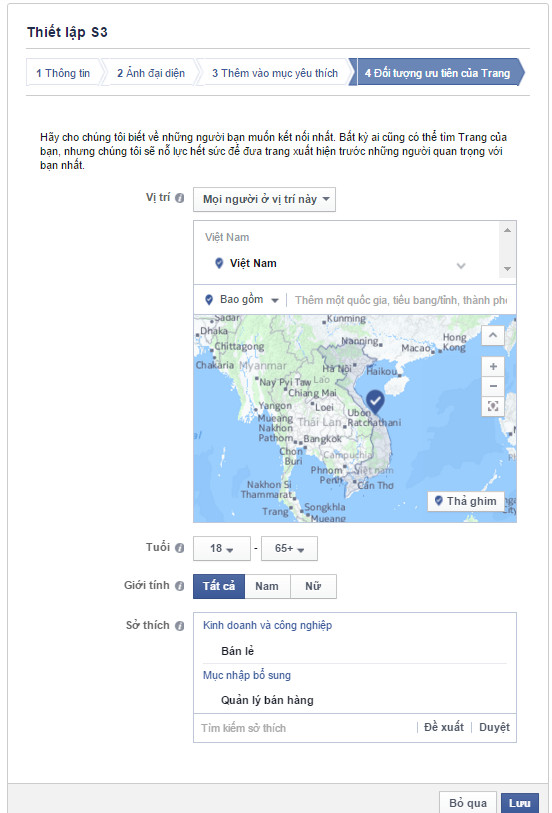Open the Mọi người ở vị trí này dropdown
This screenshot has width=552, height=813.
[x=264, y=200]
